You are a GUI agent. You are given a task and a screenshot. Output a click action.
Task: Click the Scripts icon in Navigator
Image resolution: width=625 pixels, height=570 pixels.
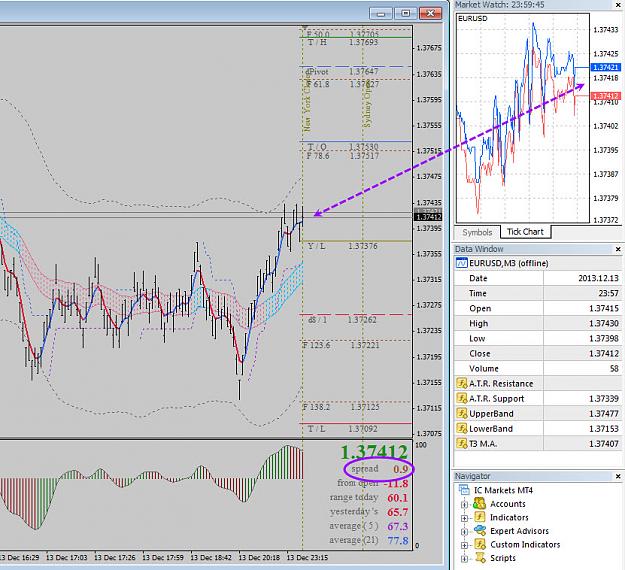[x=480, y=558]
